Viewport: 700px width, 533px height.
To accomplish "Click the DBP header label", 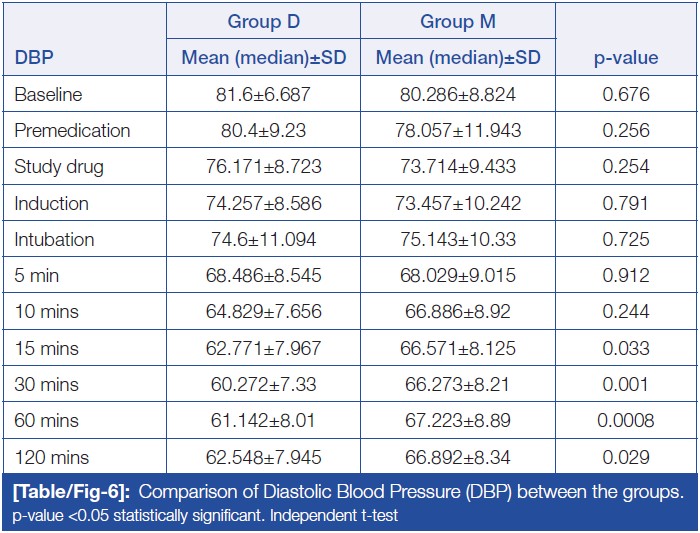I will coord(35,58).
